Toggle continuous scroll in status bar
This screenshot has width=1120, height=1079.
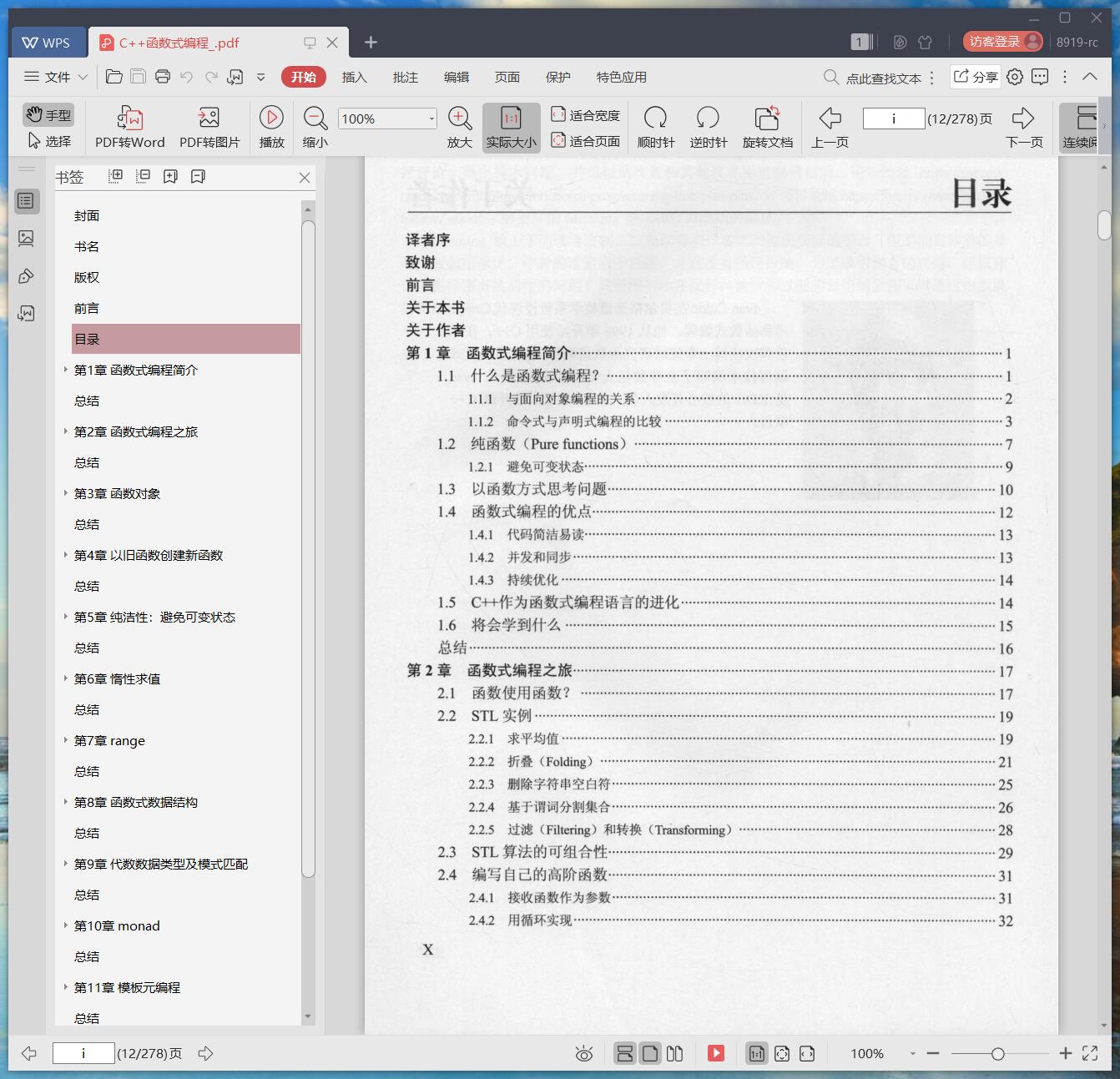tap(624, 1053)
